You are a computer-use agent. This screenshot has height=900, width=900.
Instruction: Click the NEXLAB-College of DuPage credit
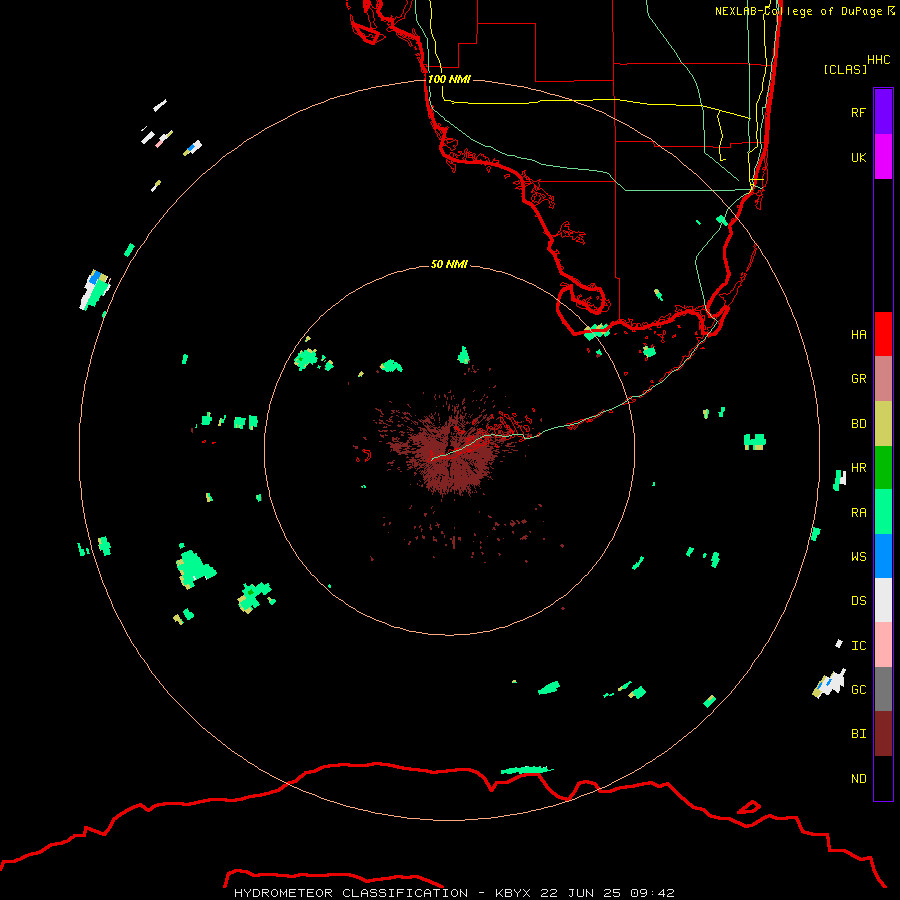(804, 11)
